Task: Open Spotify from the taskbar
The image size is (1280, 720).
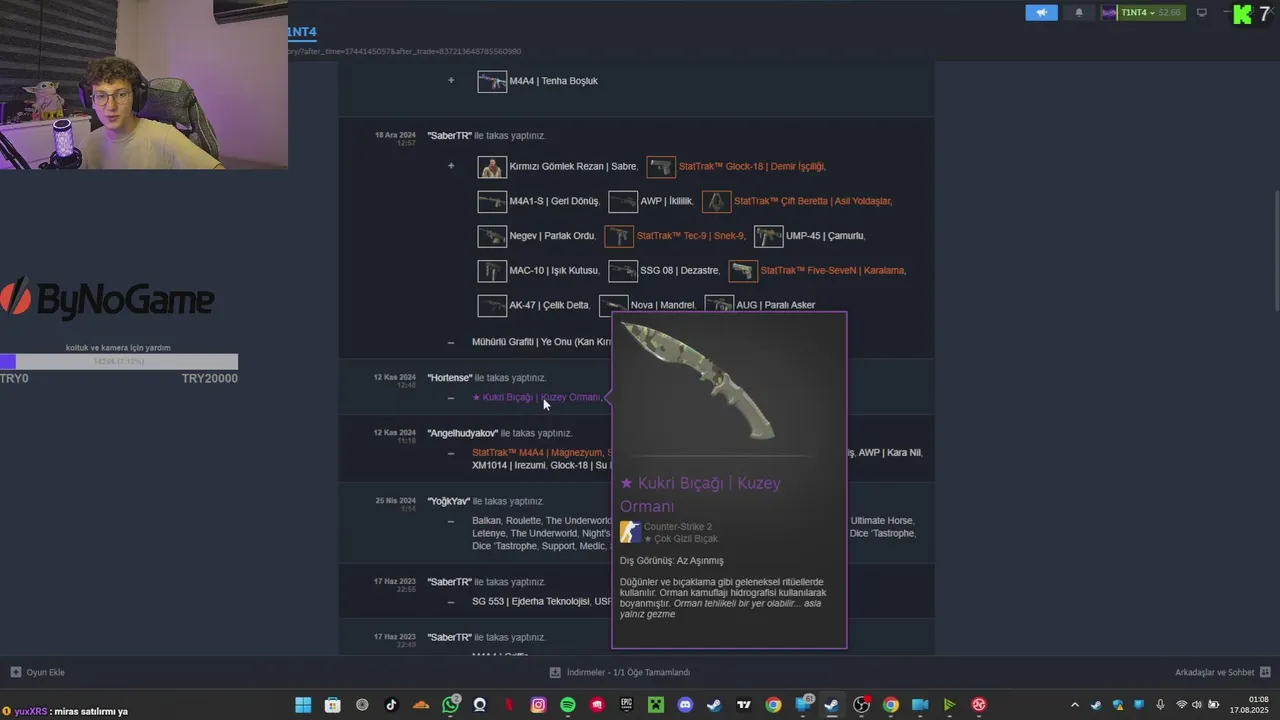Action: pyautogui.click(x=568, y=705)
